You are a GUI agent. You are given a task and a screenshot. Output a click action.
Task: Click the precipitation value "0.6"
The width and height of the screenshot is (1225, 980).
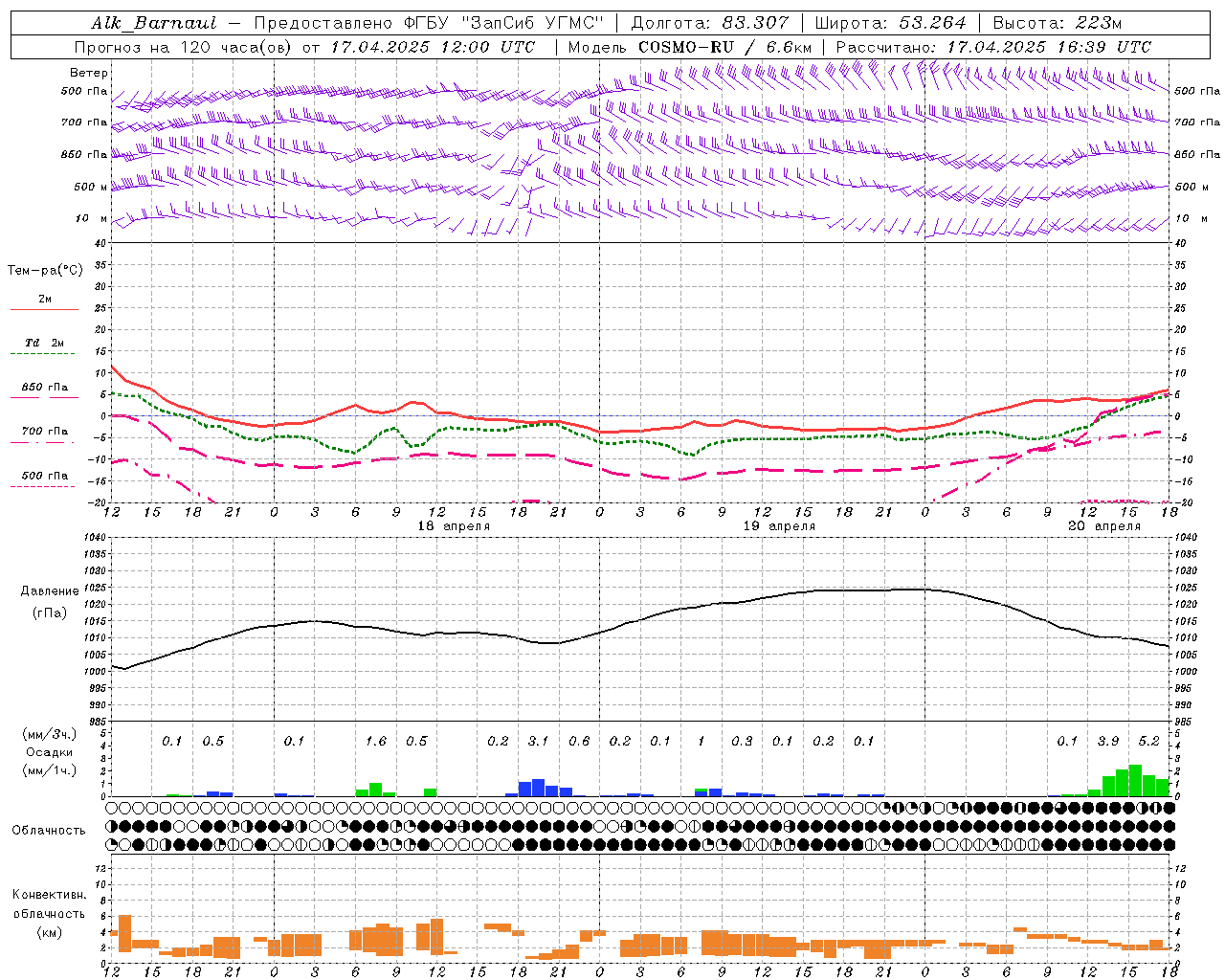click(579, 741)
